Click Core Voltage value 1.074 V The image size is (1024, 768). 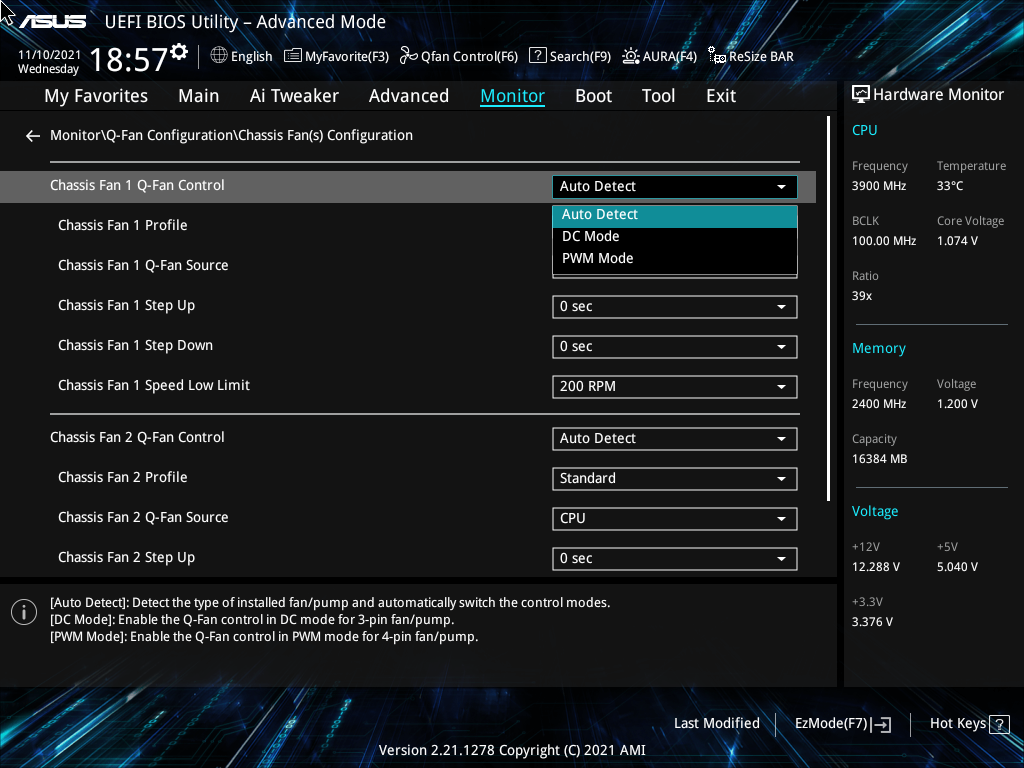tap(957, 241)
